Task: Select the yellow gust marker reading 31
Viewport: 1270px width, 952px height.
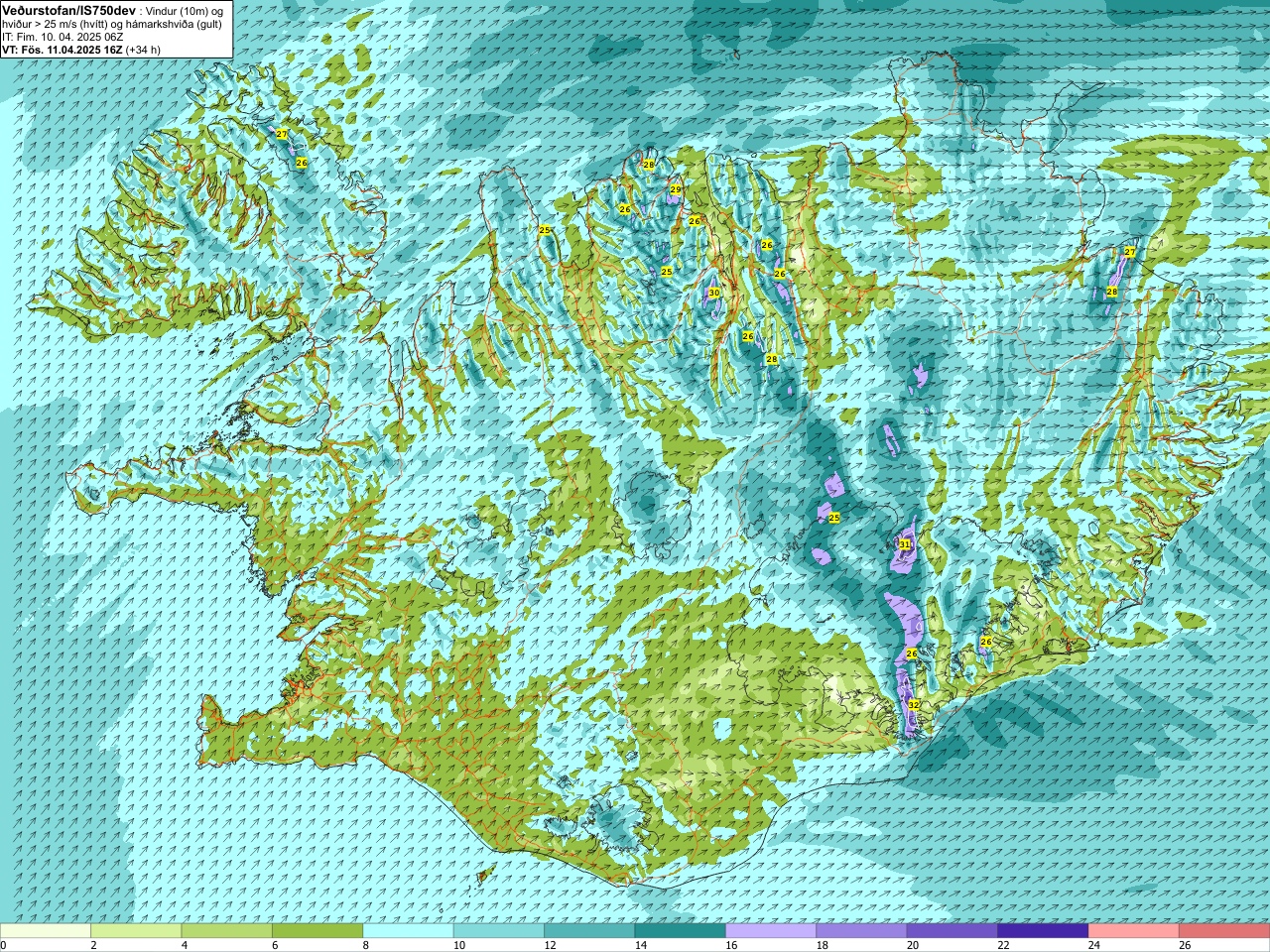Action: click(x=905, y=544)
